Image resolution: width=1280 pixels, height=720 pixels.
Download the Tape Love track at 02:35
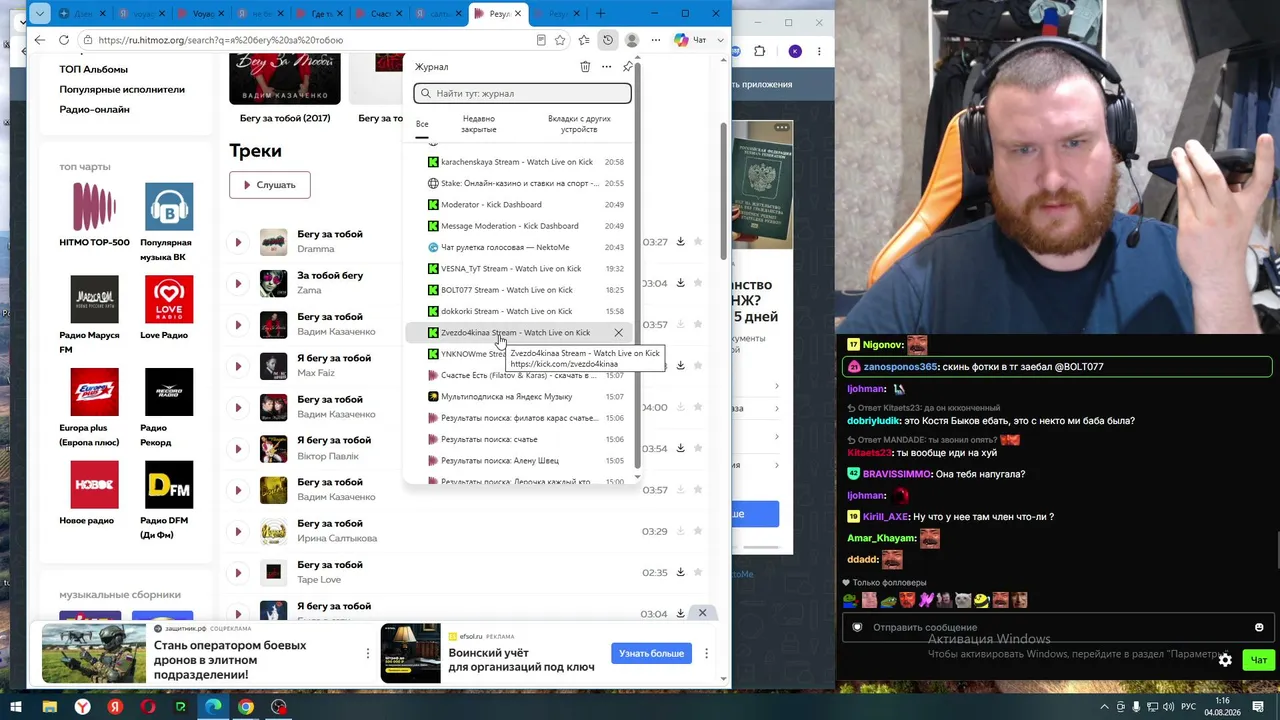tap(680, 572)
